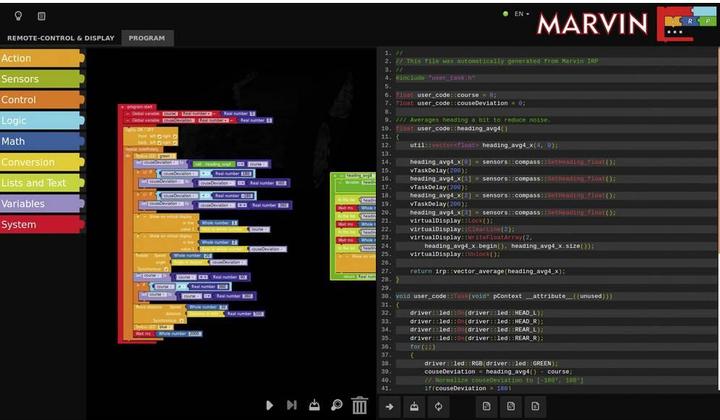Click code line 30 'void user_code::Task'
Image resolution: width=720 pixels, height=420 pixels.
(504, 297)
